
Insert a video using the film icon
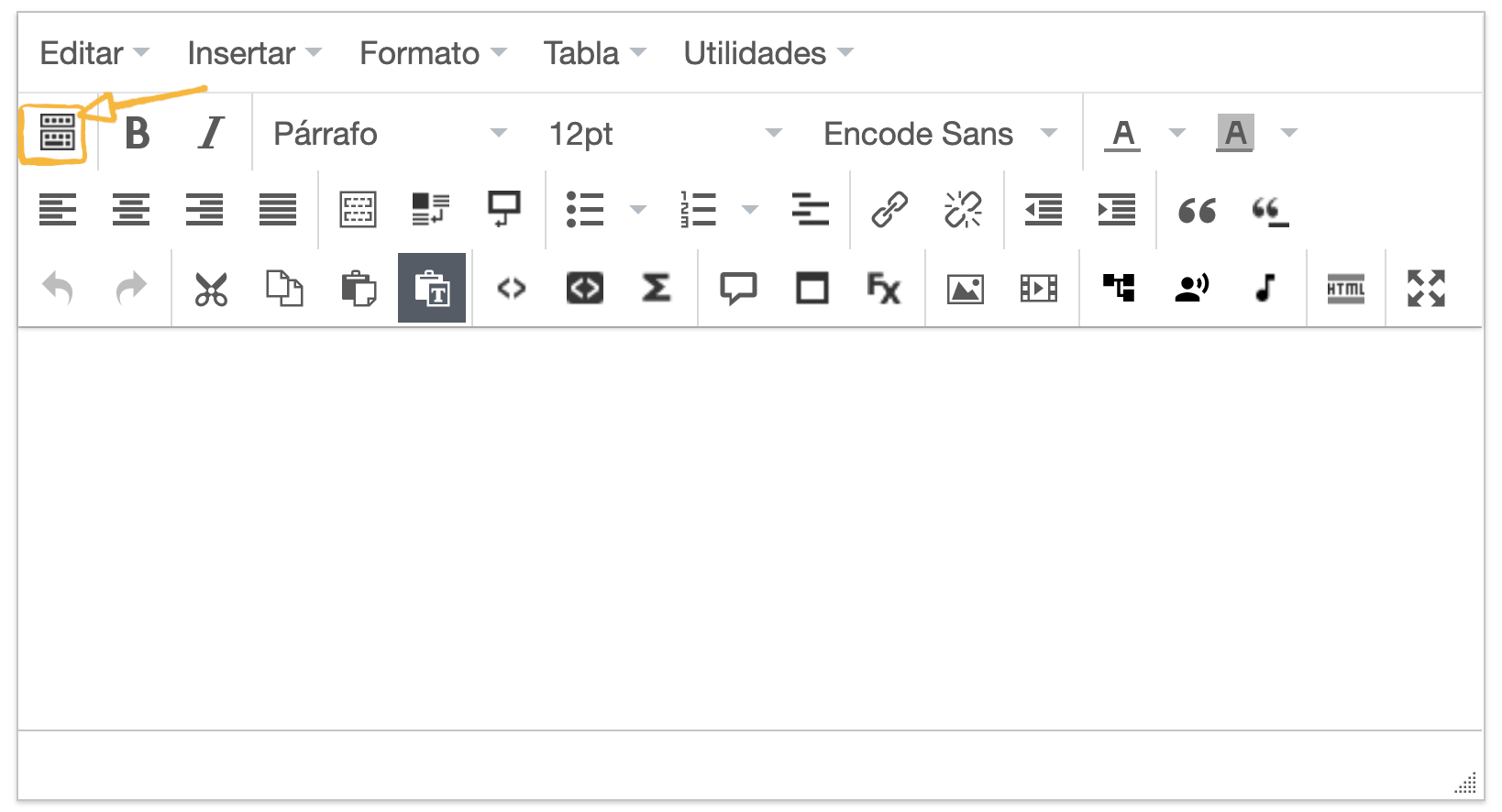click(x=1038, y=290)
